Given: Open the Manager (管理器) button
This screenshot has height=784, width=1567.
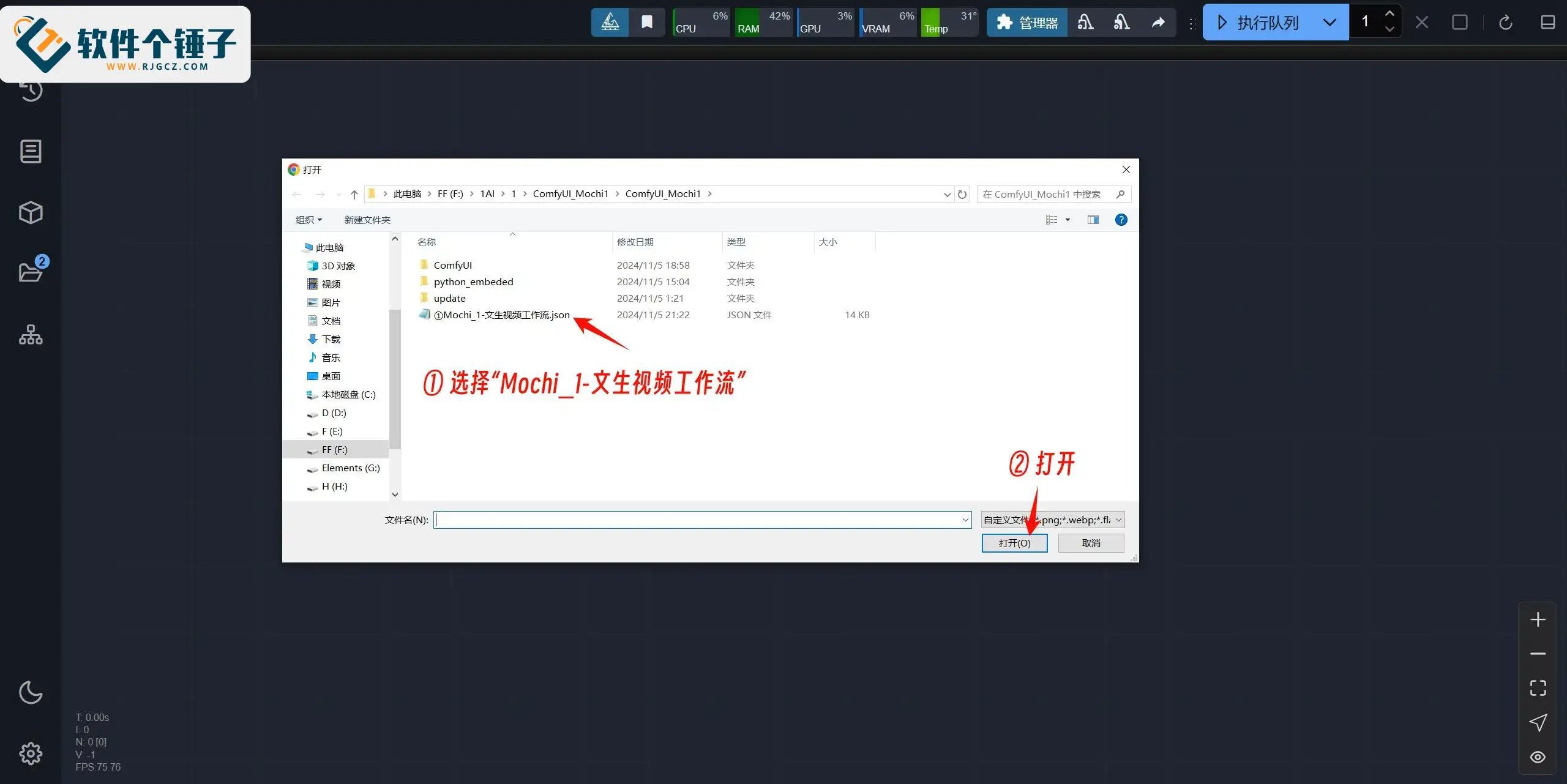Looking at the screenshot, I should [1027, 23].
